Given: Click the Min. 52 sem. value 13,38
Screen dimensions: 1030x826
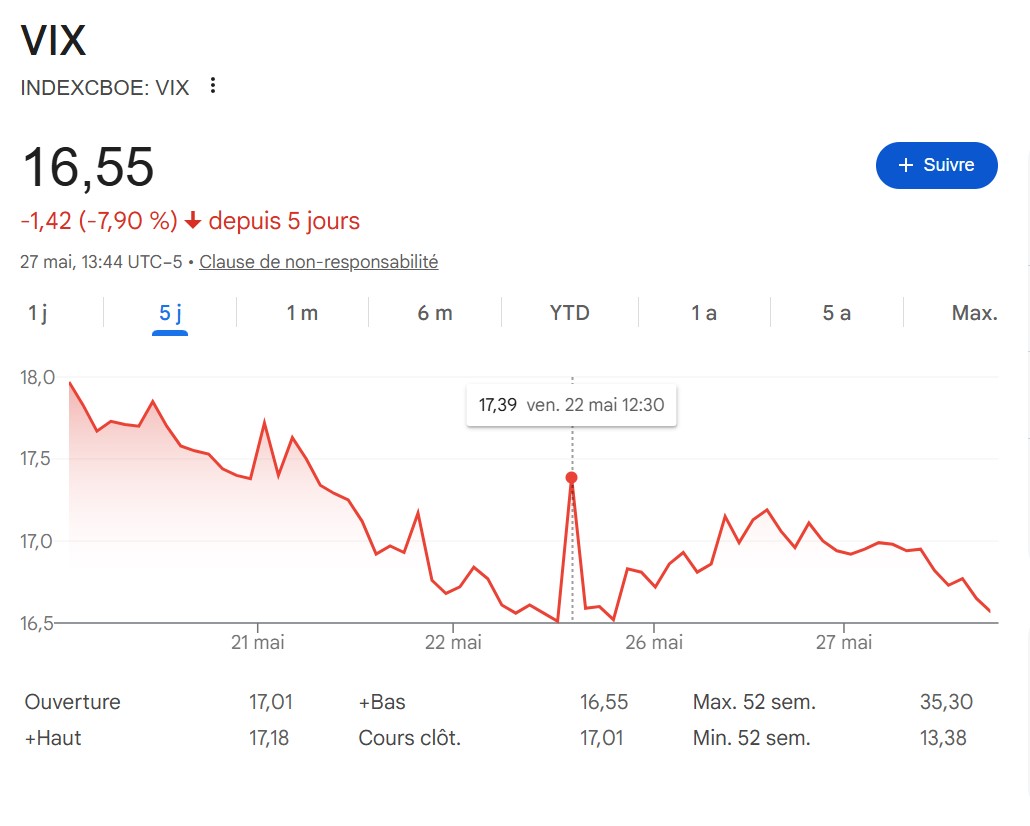Looking at the screenshot, I should [943, 738].
